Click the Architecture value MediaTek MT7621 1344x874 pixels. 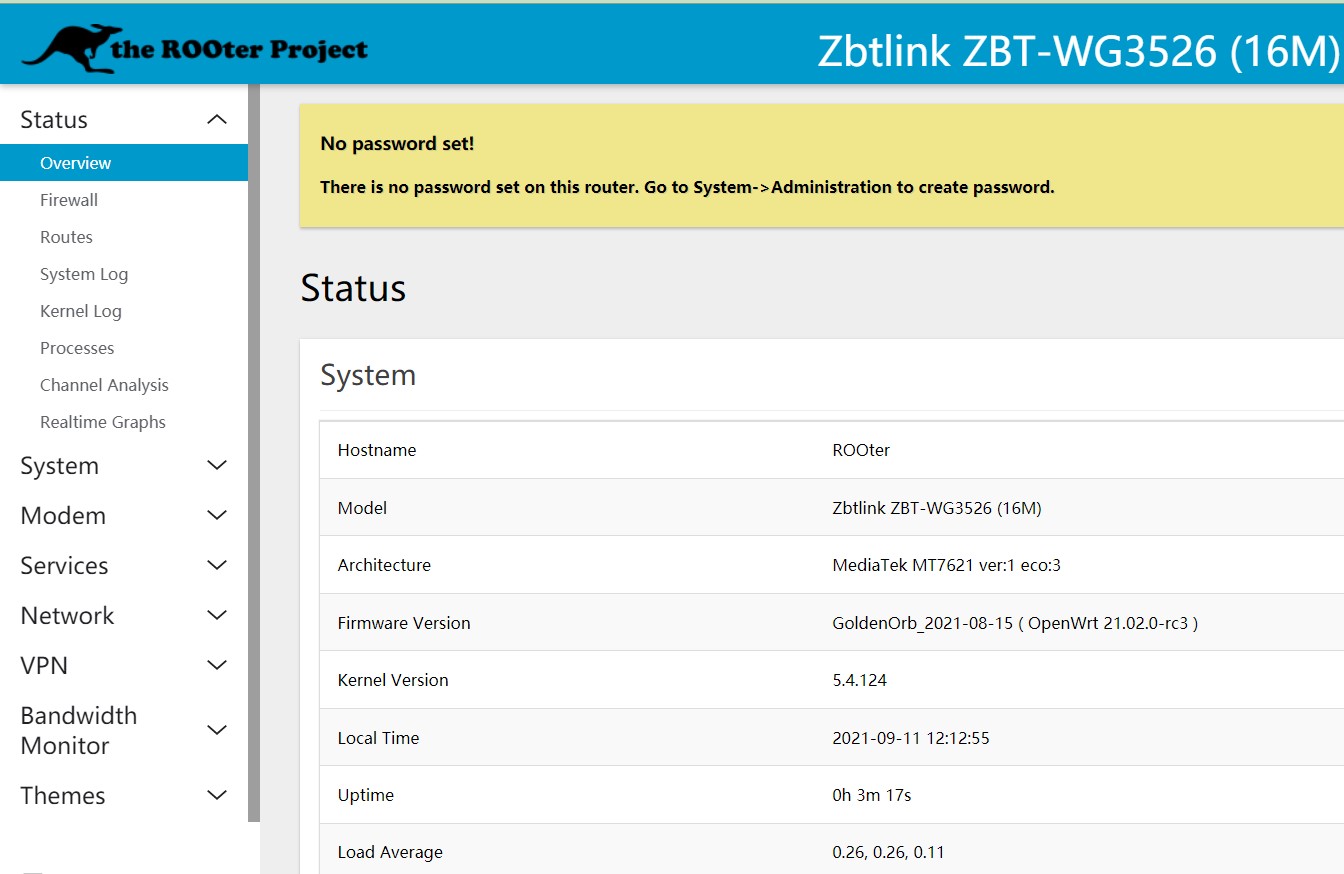[946, 565]
